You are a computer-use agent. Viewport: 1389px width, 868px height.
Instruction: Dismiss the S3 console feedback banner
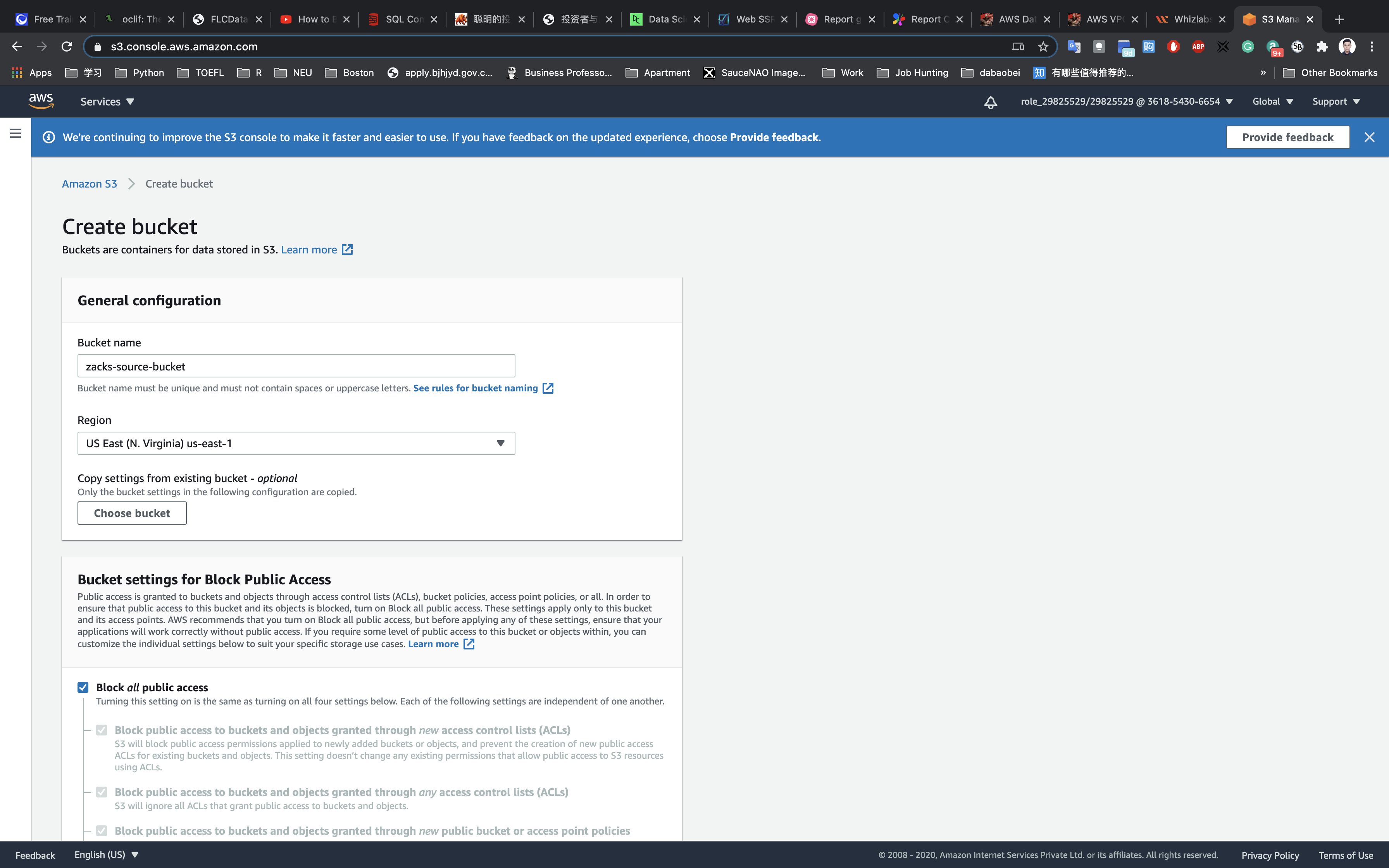coord(1369,137)
